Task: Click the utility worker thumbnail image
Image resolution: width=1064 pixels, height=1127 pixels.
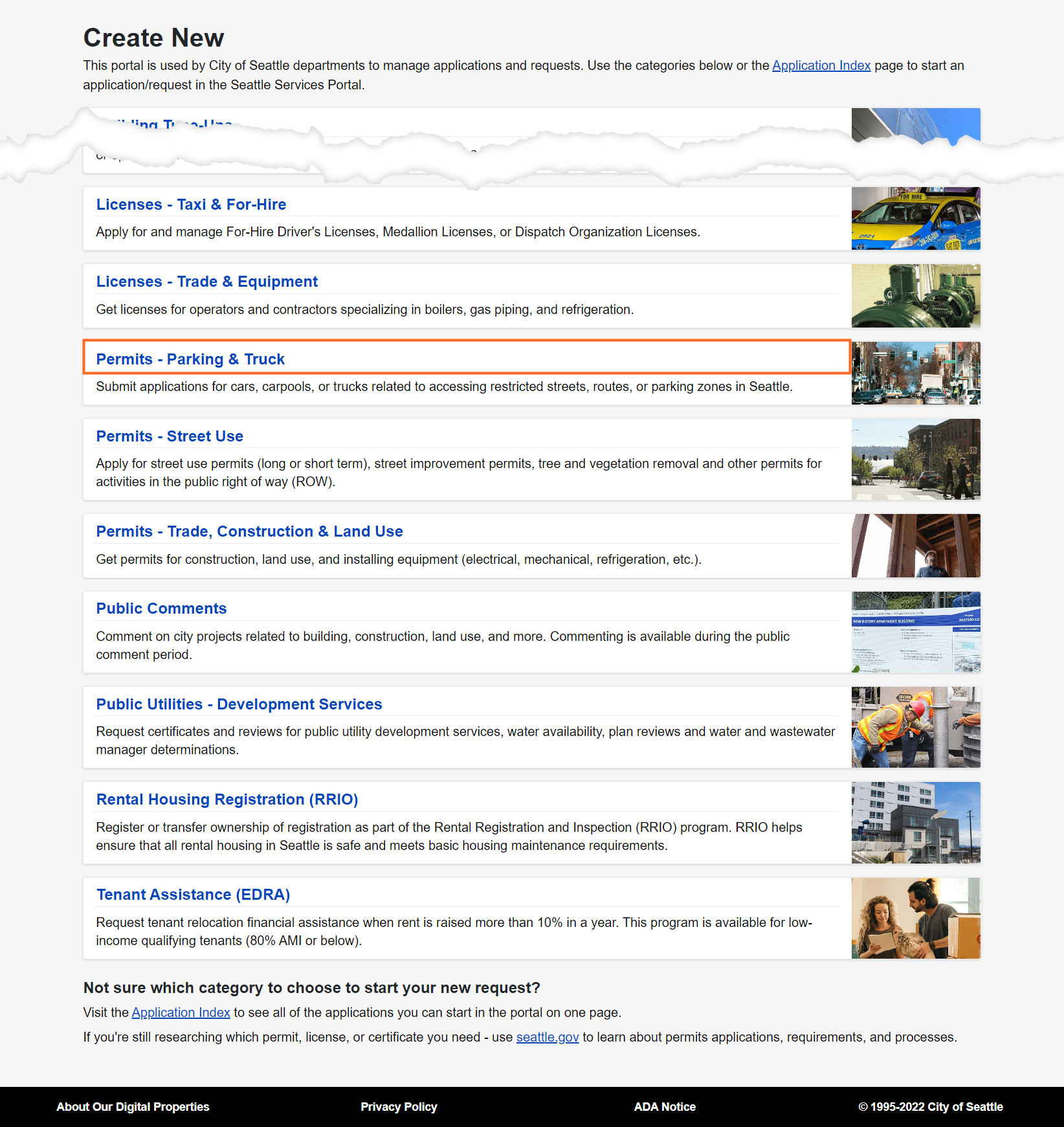Action: click(915, 727)
